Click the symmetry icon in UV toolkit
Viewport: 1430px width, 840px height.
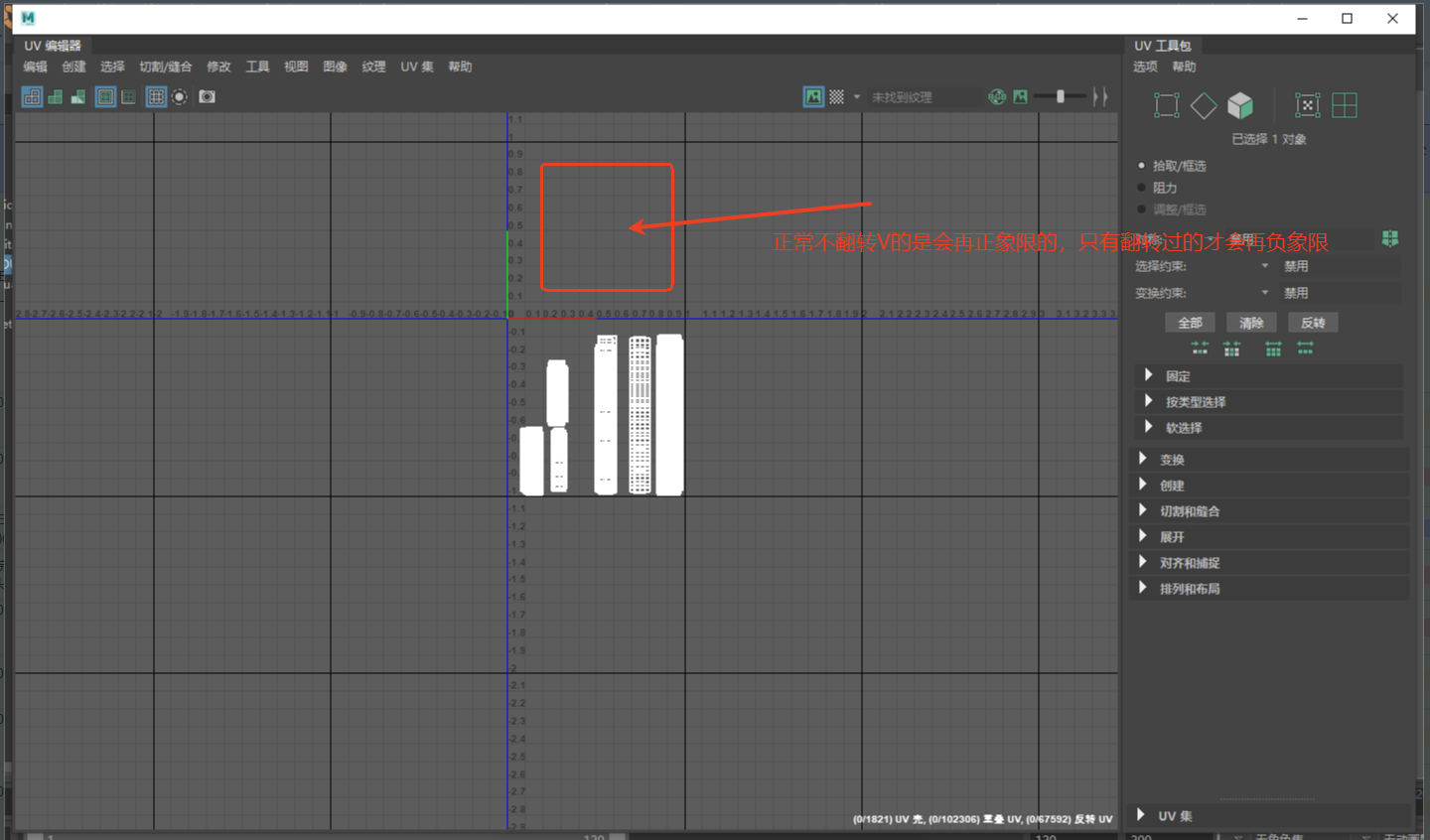pyautogui.click(x=1389, y=238)
